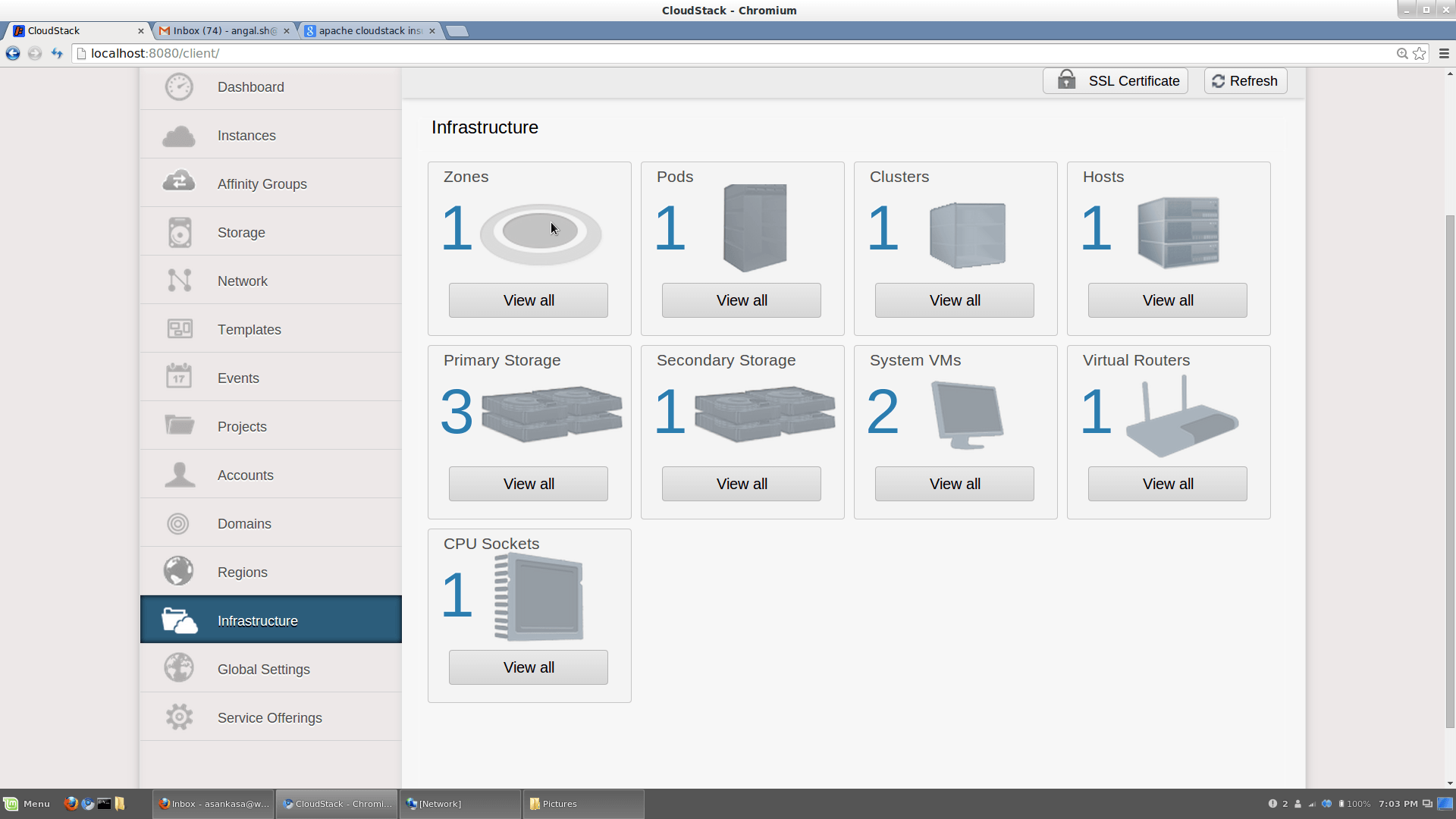
Task: Click the System VMs count 2
Action: coord(883,412)
